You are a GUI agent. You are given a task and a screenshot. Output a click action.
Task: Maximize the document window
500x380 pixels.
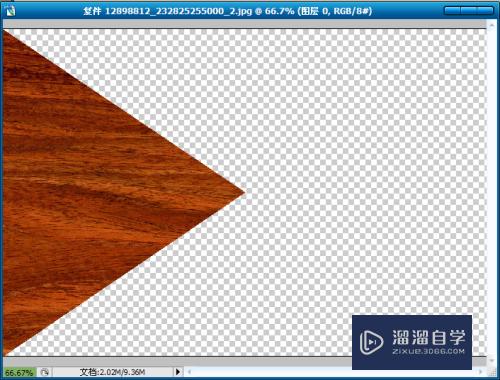(x=469, y=11)
